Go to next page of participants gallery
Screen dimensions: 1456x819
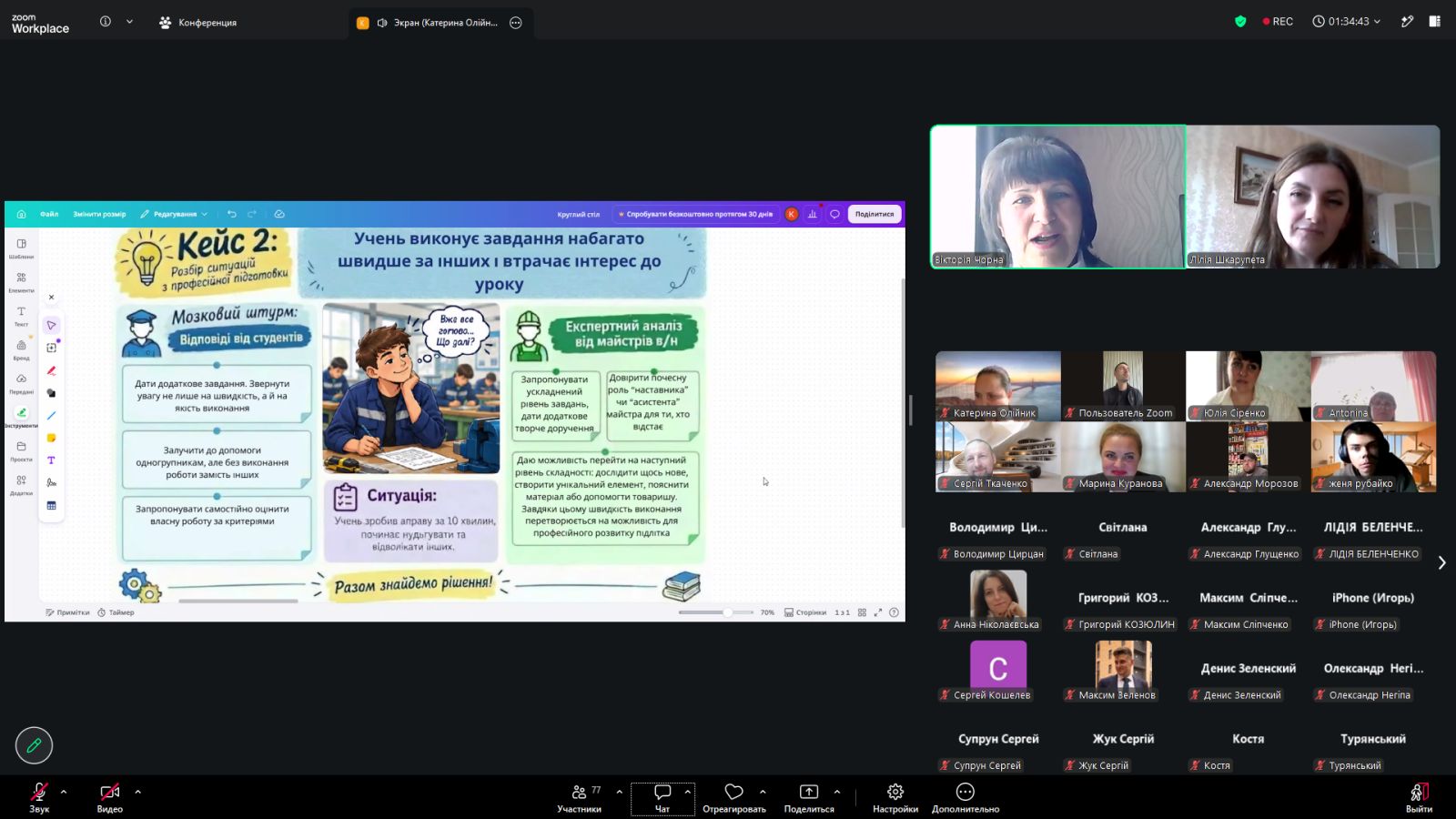(x=1441, y=562)
